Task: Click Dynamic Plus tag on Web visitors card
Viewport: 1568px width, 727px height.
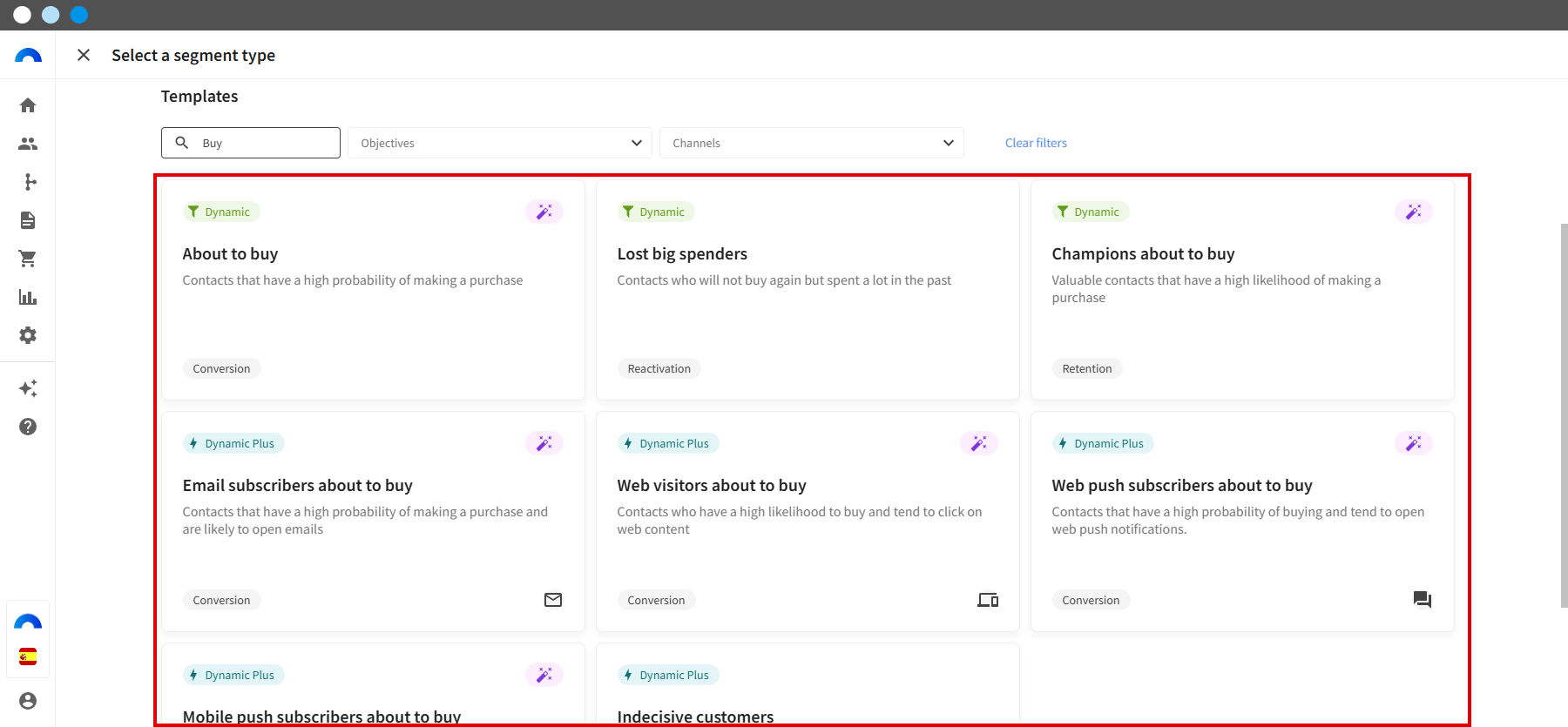Action: click(668, 443)
